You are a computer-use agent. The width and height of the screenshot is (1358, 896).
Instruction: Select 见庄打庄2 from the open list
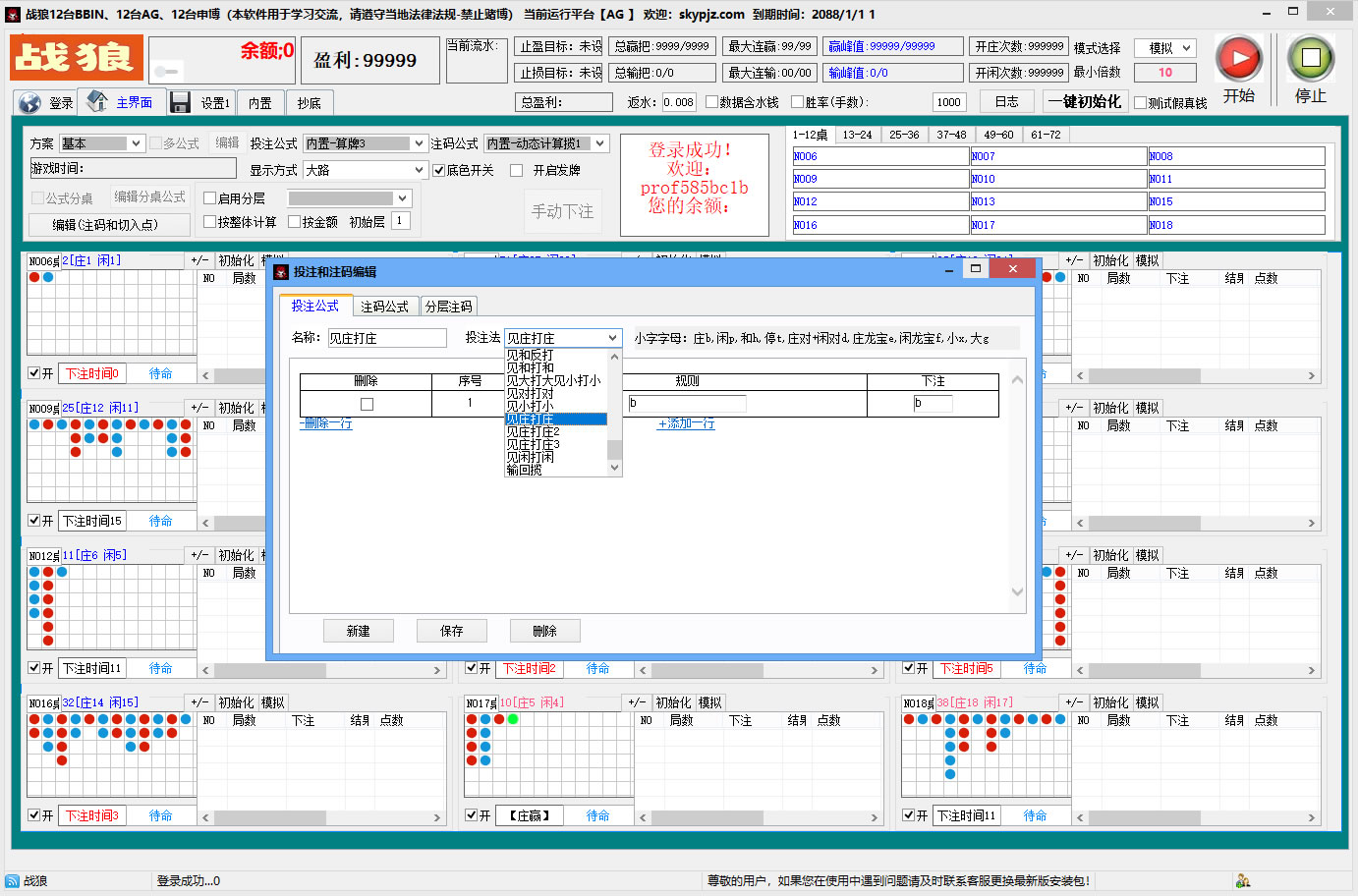[x=534, y=430]
